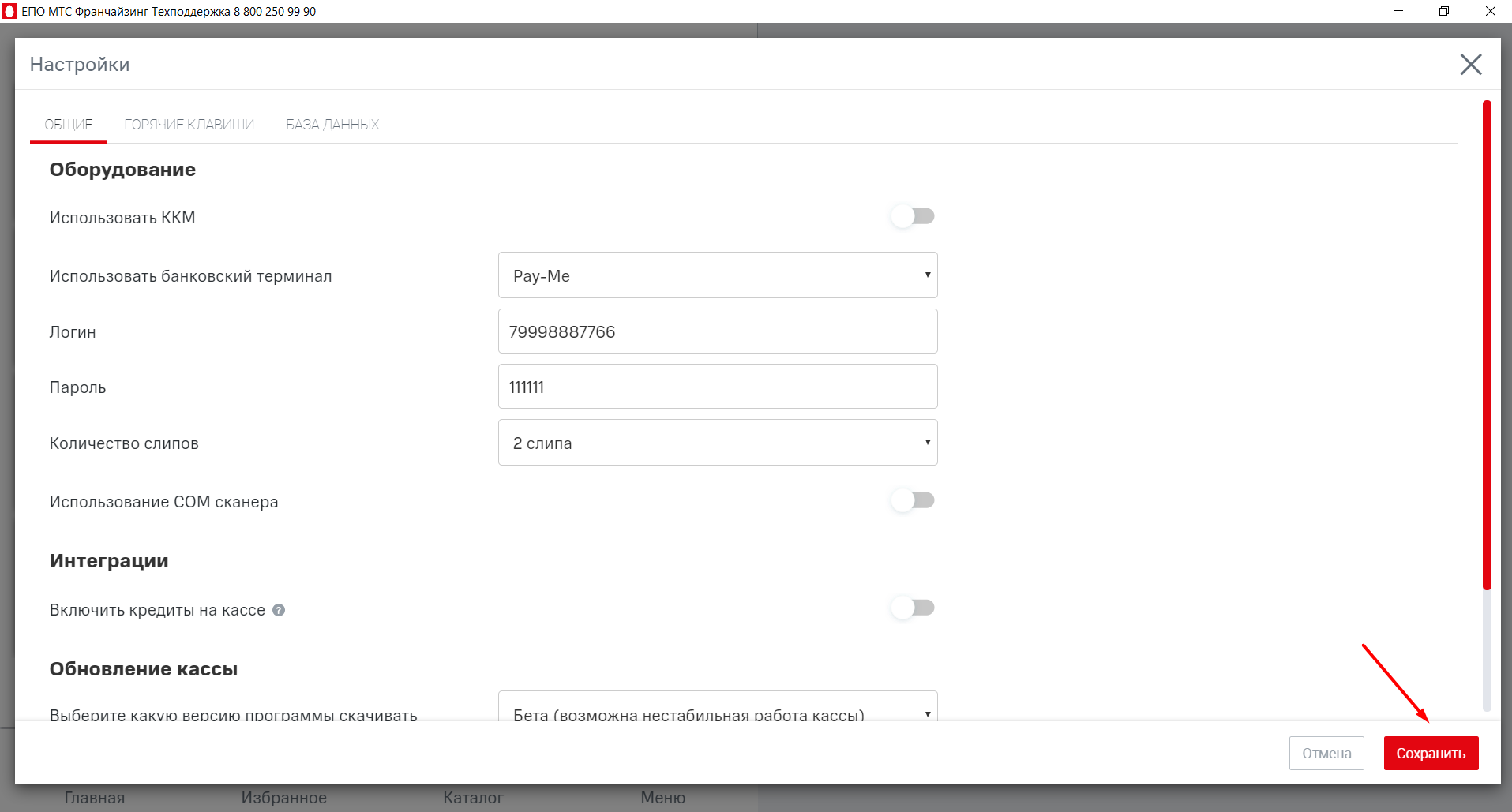Click the Использовать банковский терминал label

190,276
